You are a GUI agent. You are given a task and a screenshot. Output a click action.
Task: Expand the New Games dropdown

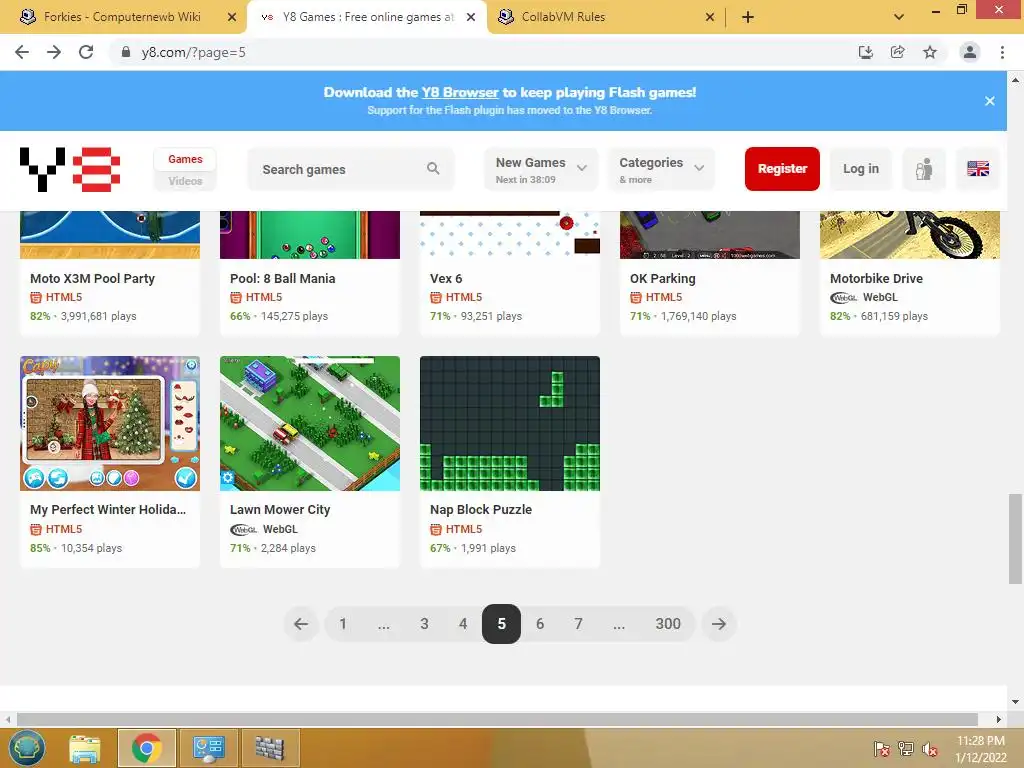tap(541, 169)
